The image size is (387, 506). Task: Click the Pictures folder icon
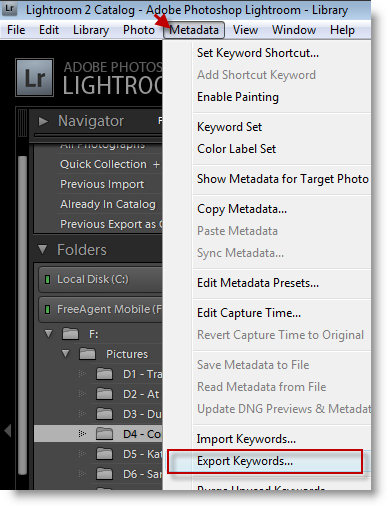(87, 353)
